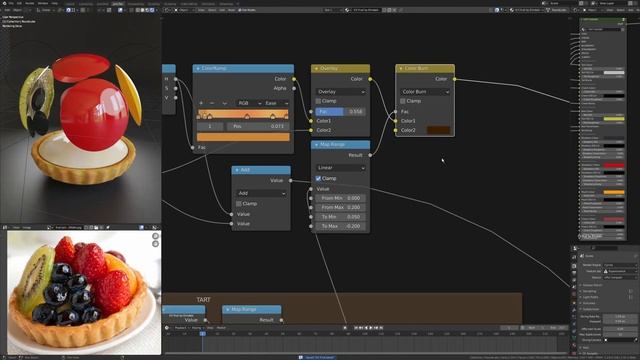640x360 pixels.
Task: Open the Feature Set dropdown
Action: tap(620, 271)
